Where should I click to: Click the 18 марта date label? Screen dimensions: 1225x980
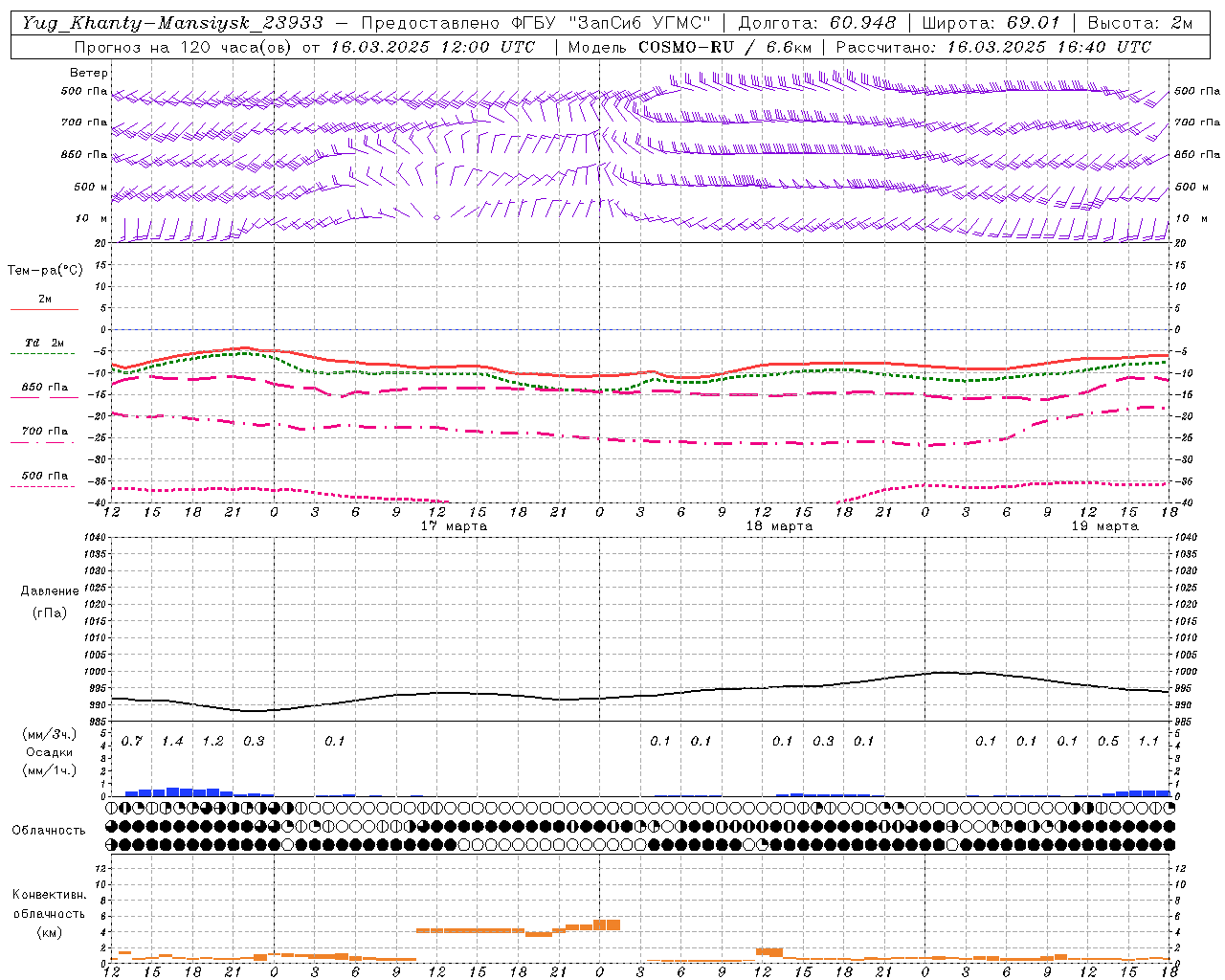coord(780,526)
